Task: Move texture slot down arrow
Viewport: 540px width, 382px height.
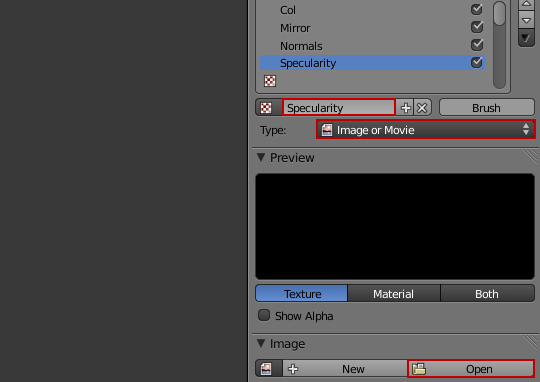Action: tap(526, 21)
